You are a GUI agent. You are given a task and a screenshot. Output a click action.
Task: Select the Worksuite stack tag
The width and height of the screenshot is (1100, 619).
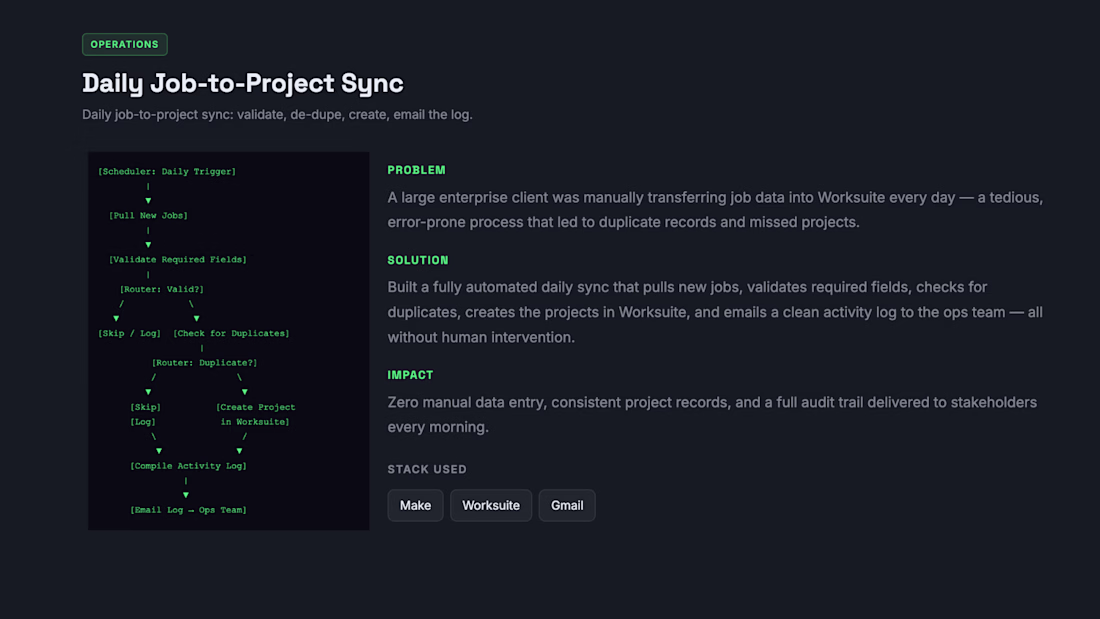coord(491,505)
